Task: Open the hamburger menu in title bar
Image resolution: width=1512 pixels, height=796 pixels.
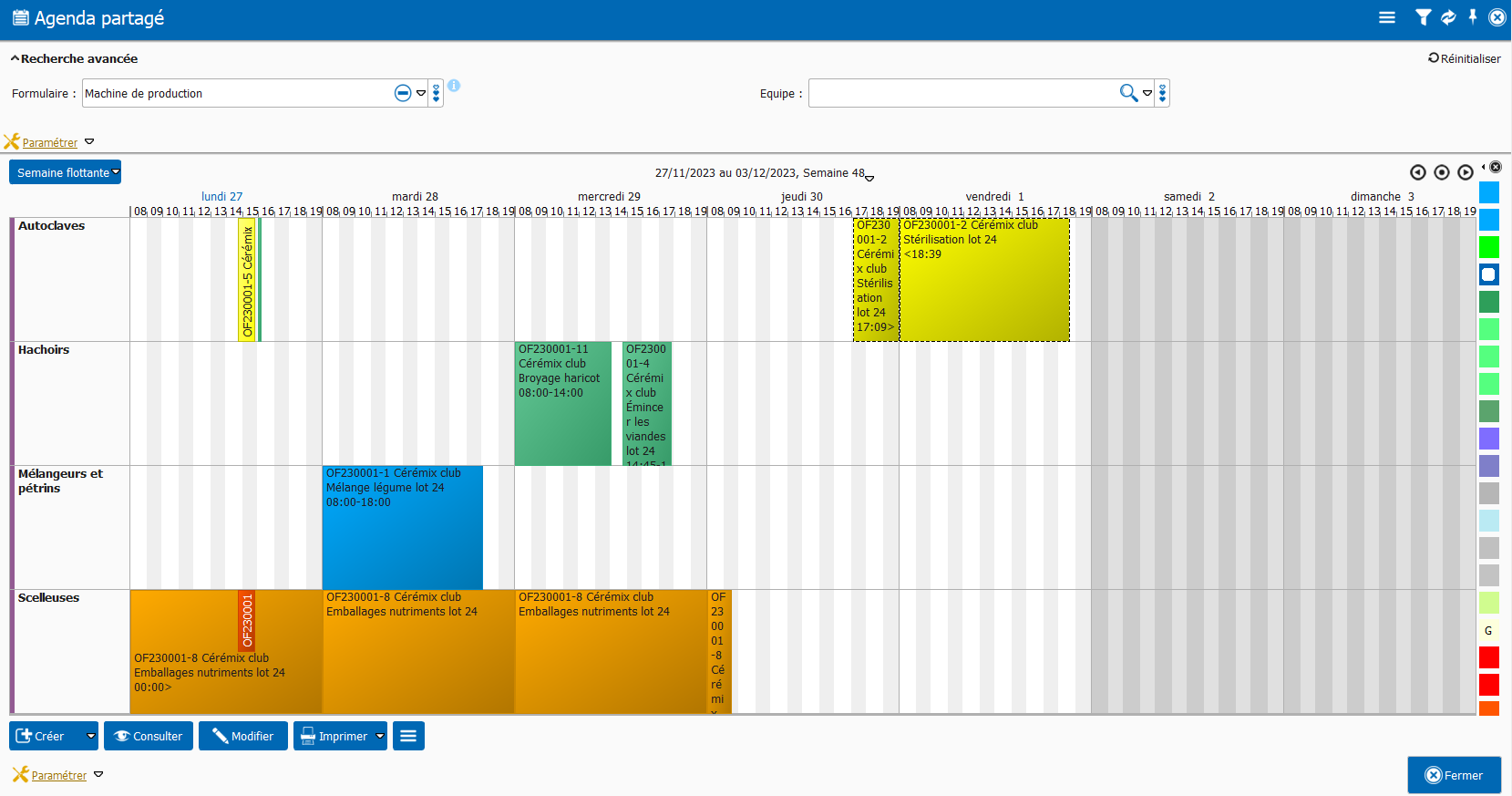Action: point(1387,17)
